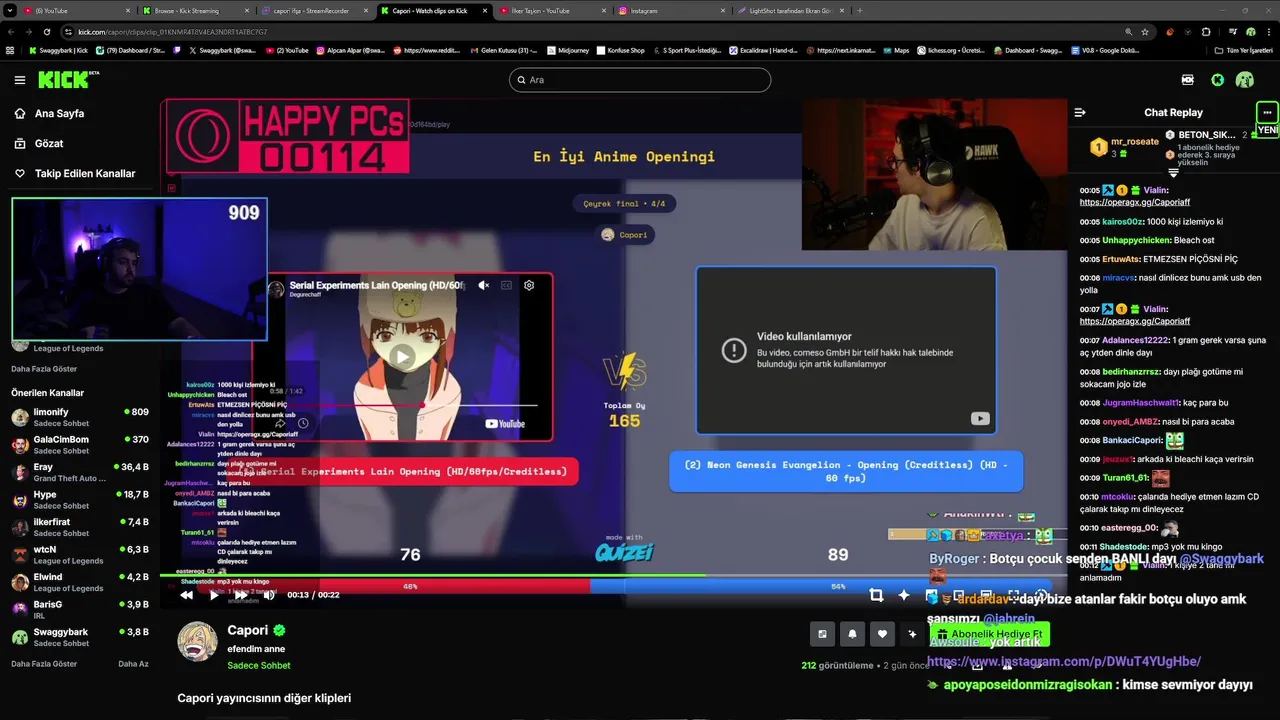Switch to the LightShot tab
The width and height of the screenshot is (1280, 720).
pyautogui.click(x=790, y=10)
